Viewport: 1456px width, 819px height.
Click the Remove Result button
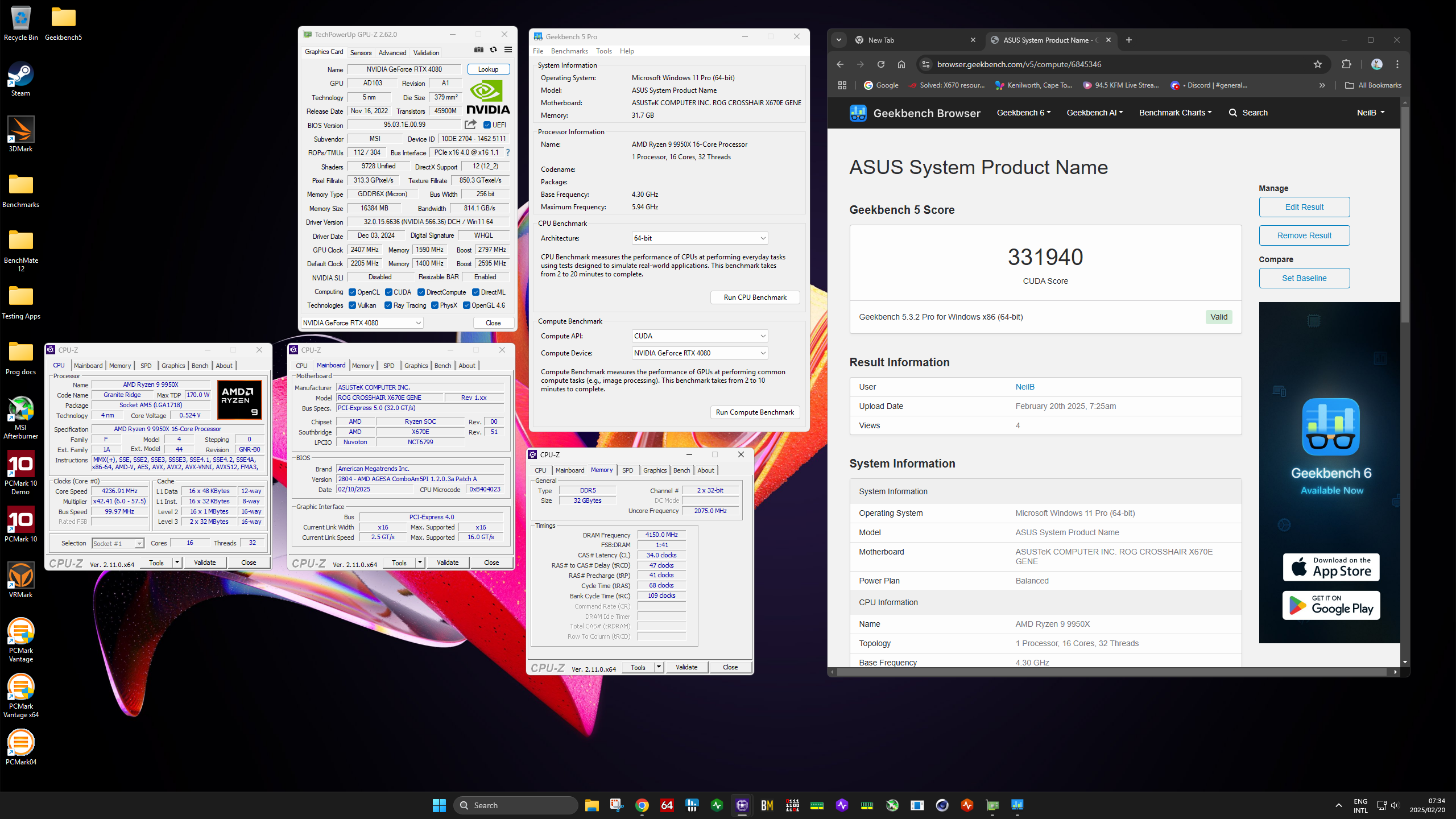click(x=1304, y=235)
